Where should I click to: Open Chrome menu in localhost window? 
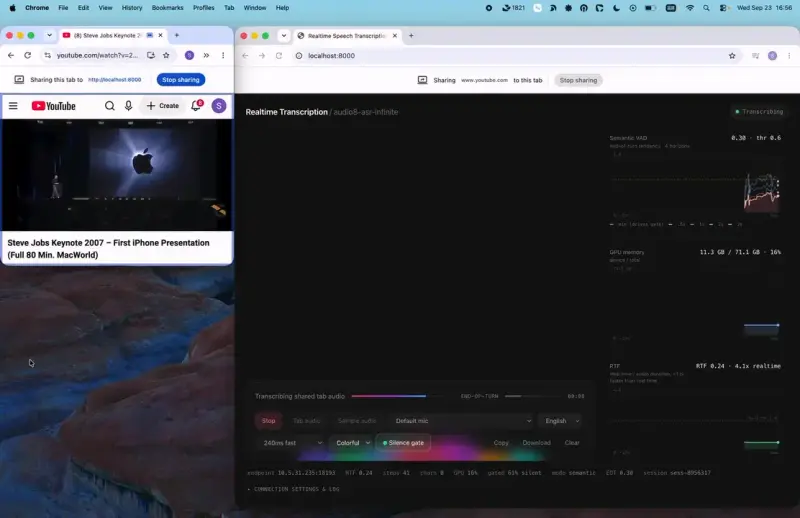tap(789, 56)
